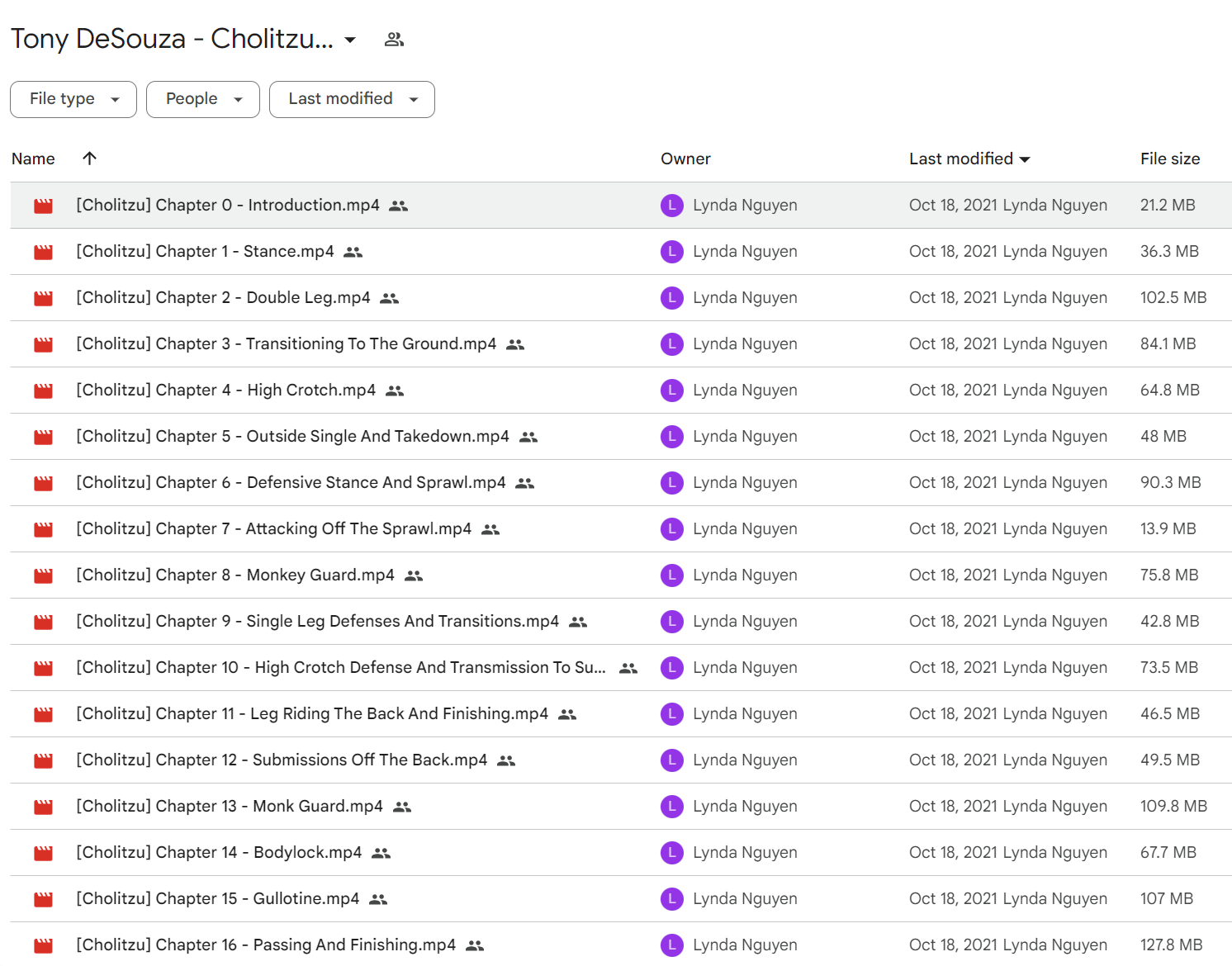Click the 102.5 MB file size cell
1232x966 pixels.
point(1173,297)
